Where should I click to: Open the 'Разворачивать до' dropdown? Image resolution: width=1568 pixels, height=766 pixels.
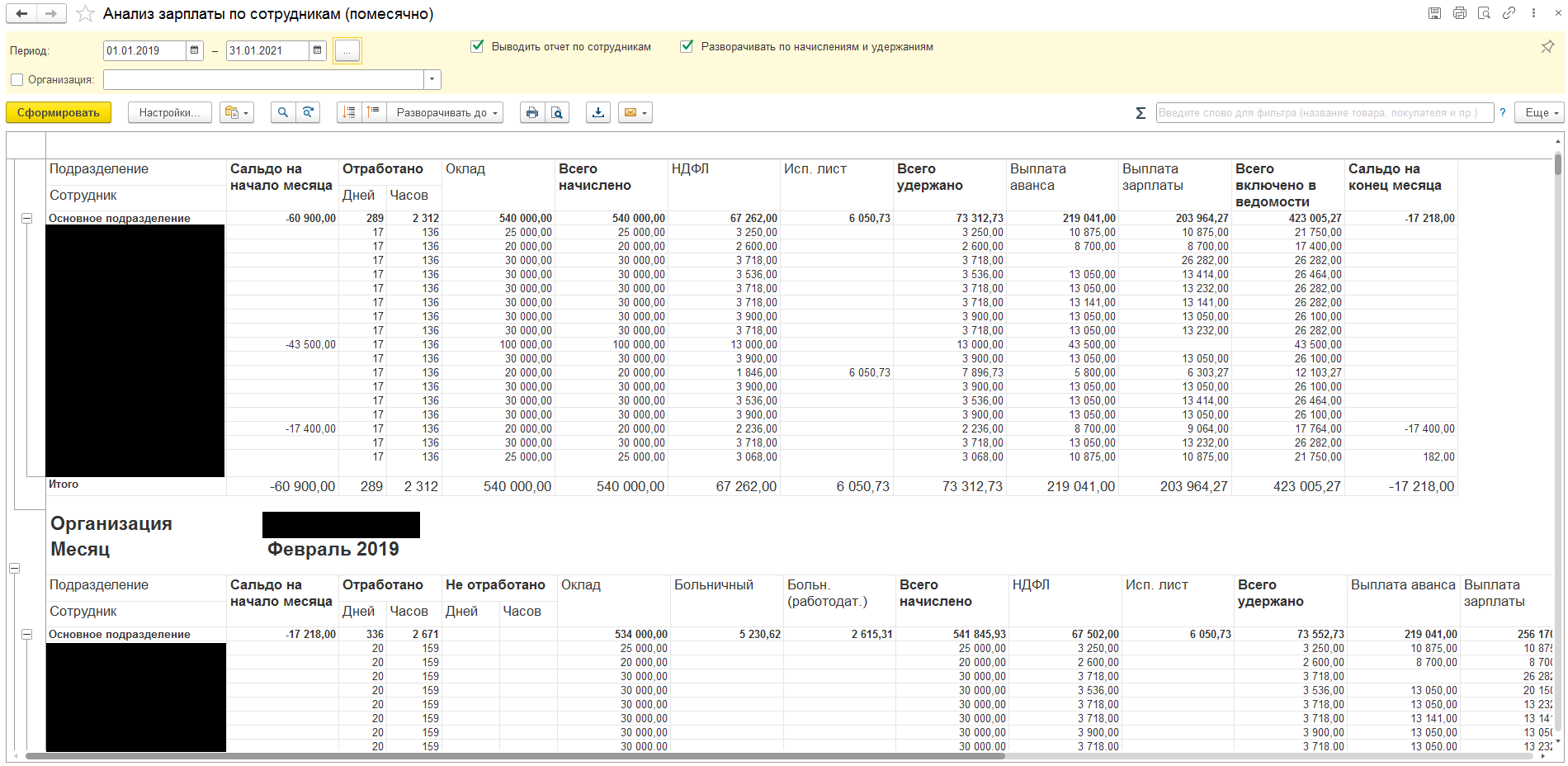pyautogui.click(x=447, y=113)
